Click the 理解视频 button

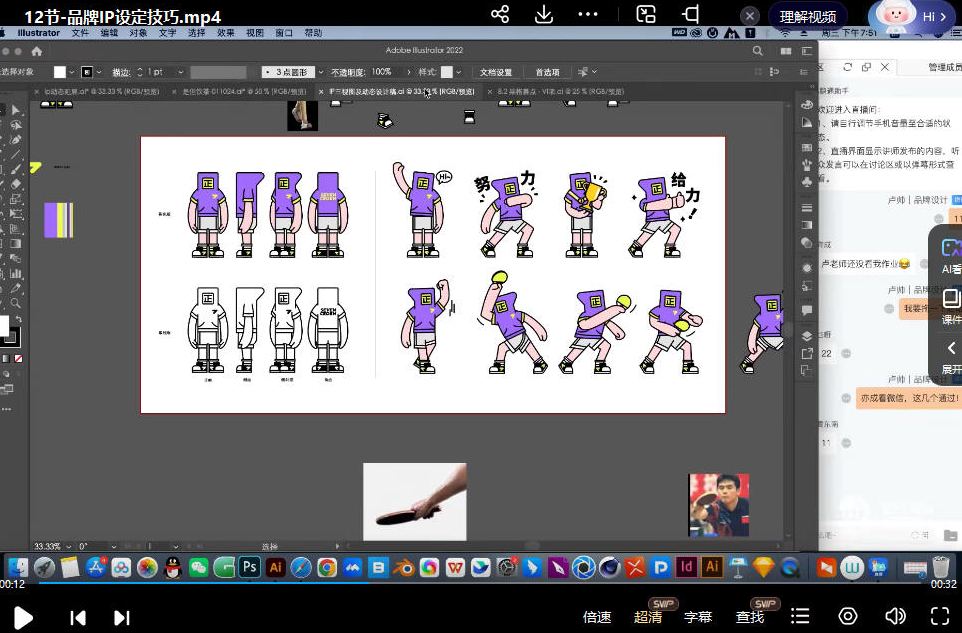click(x=808, y=17)
